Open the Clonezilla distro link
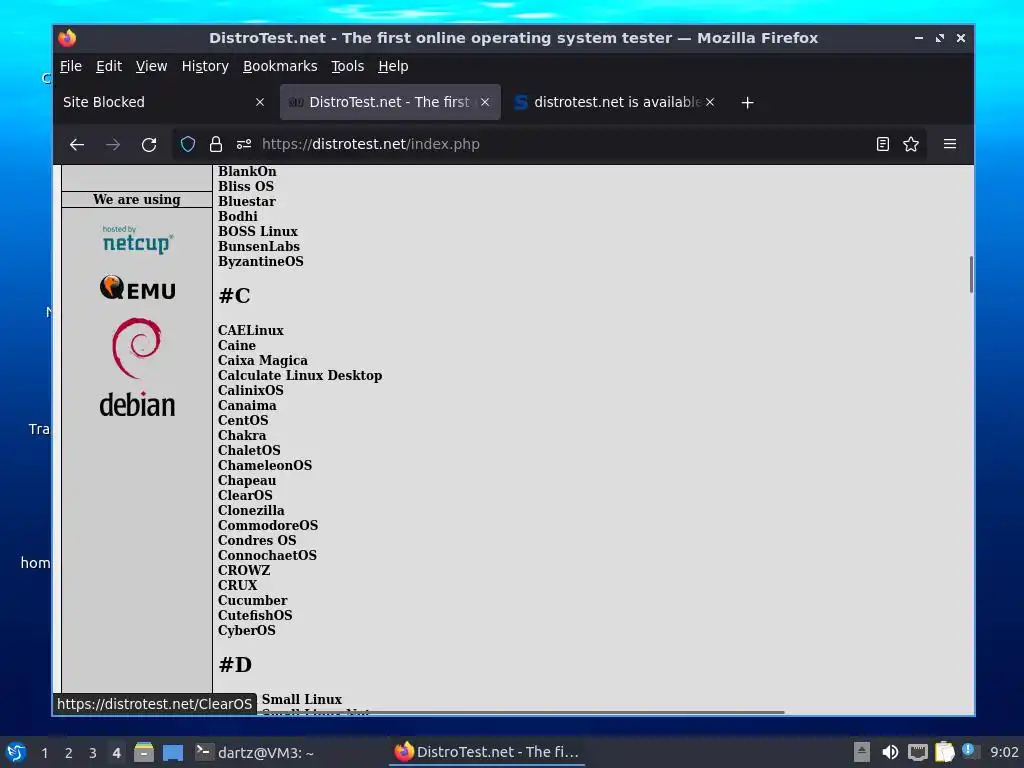 tap(251, 510)
